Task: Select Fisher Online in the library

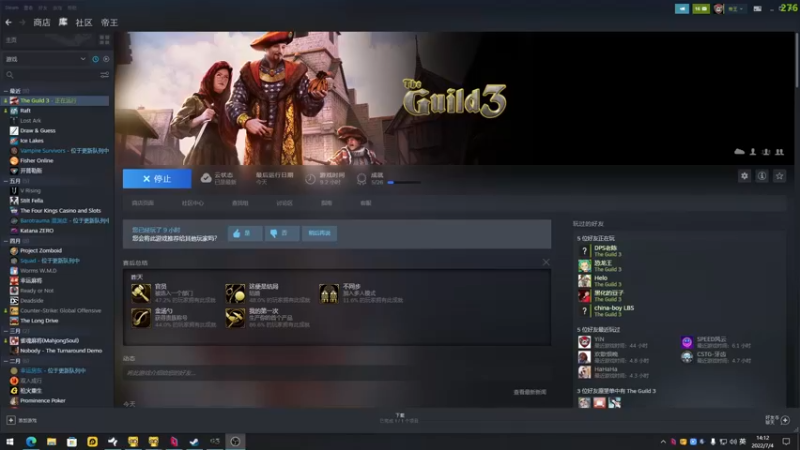Action: (x=37, y=161)
